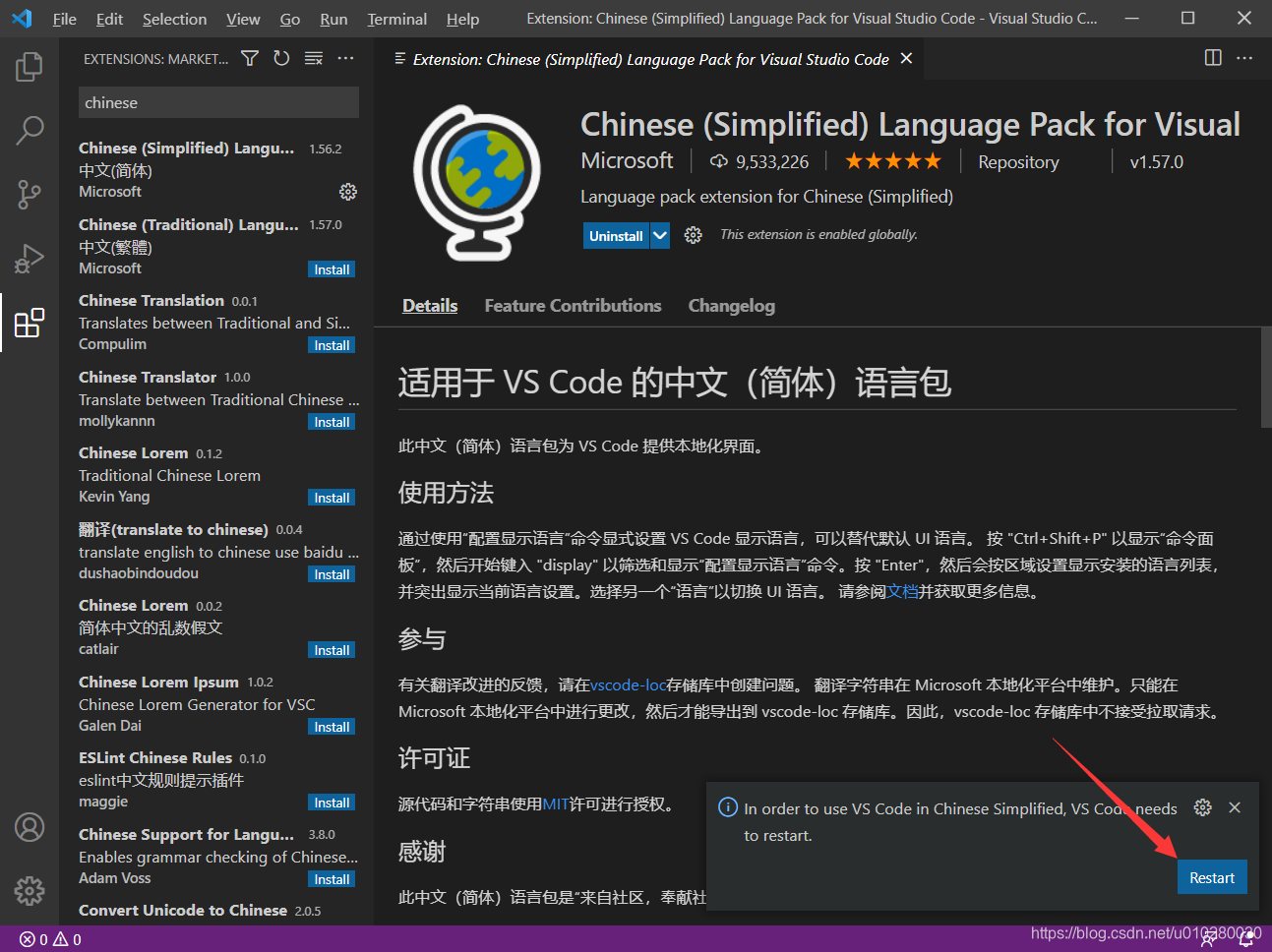Open the Help menu
The width and height of the screenshot is (1272, 952).
pos(462,19)
